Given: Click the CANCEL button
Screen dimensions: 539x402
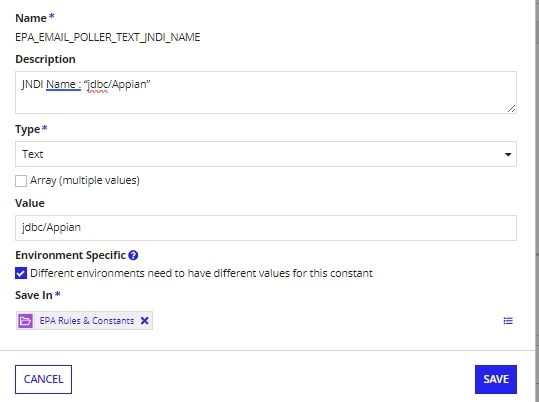Looking at the screenshot, I should [x=43, y=379].
